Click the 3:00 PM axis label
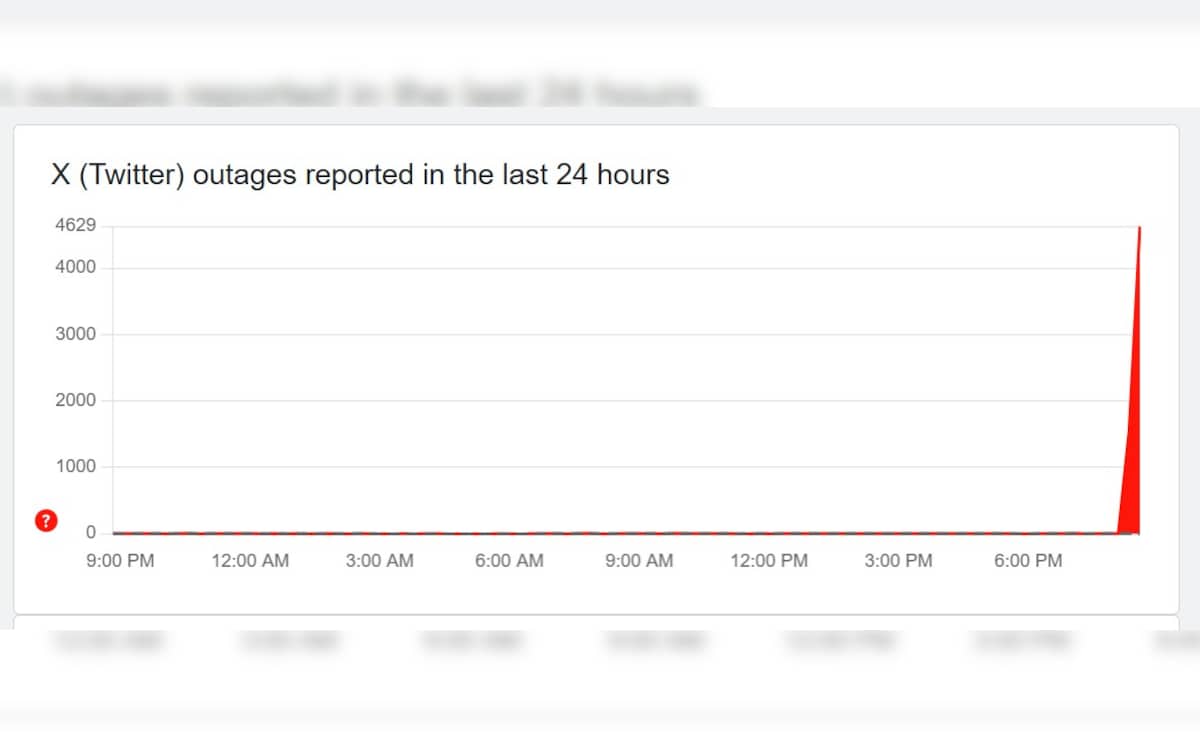This screenshot has height=738, width=1200. click(898, 561)
